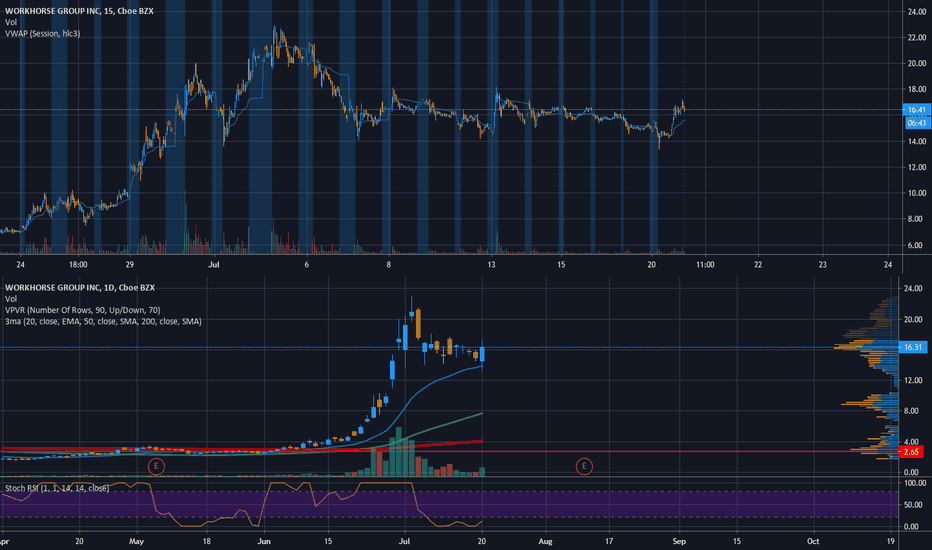Click the Stoch RSI indicator label
The image size is (932, 550).
click(x=57, y=488)
